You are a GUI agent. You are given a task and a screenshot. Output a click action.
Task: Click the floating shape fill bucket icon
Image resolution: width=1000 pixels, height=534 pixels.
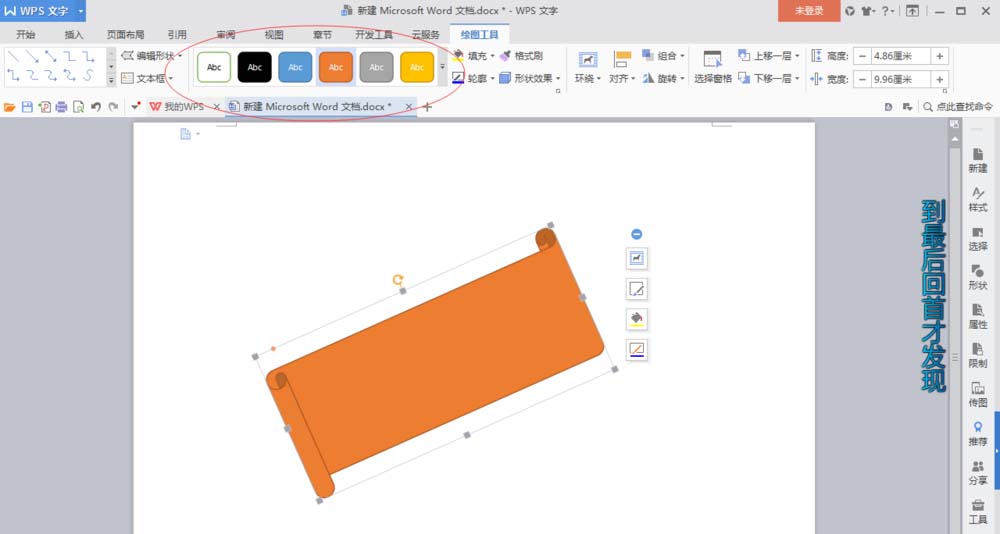point(636,319)
